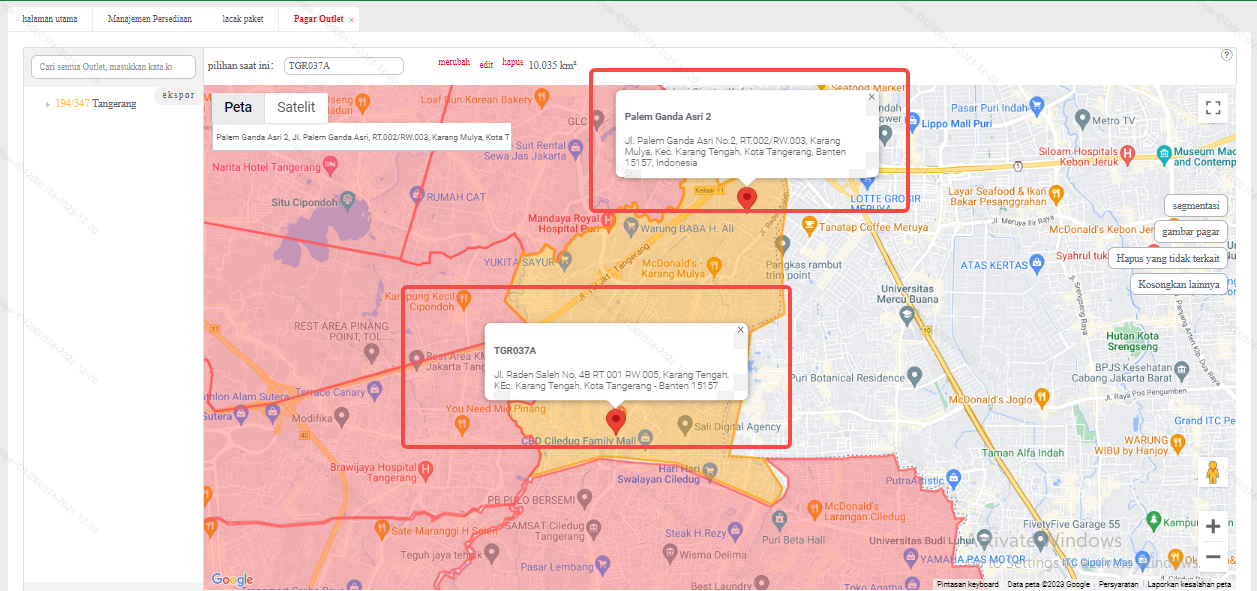1257x591 pixels.
Task: Switch map to Peta view
Action: click(238, 108)
